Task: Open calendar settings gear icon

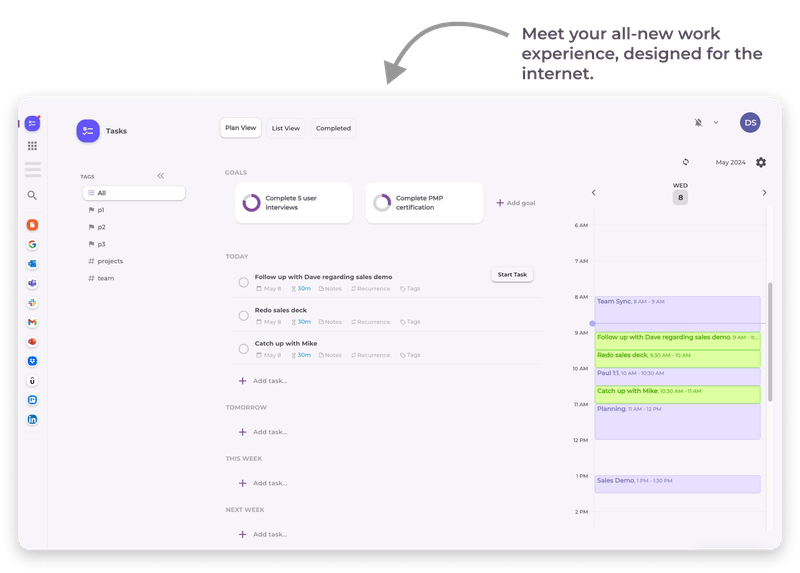Action: pos(761,162)
